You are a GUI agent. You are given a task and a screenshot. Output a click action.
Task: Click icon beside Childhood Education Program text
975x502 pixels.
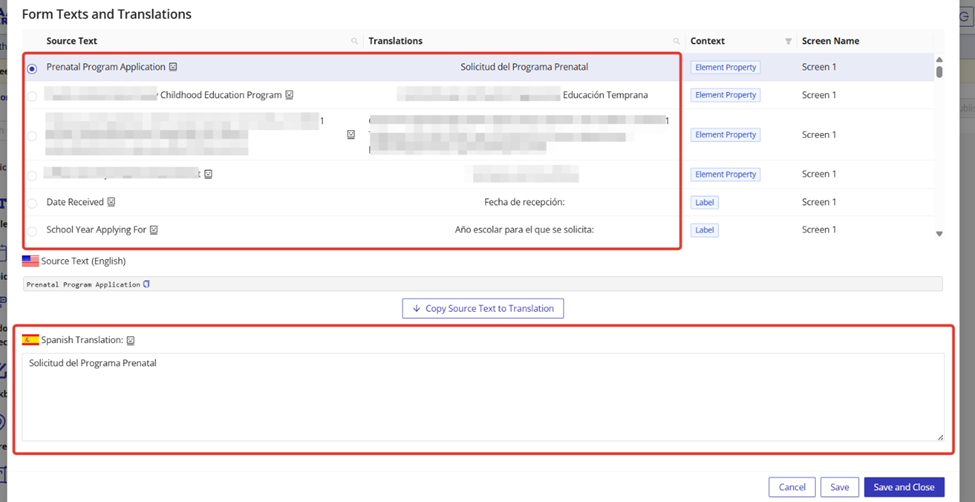click(x=289, y=95)
